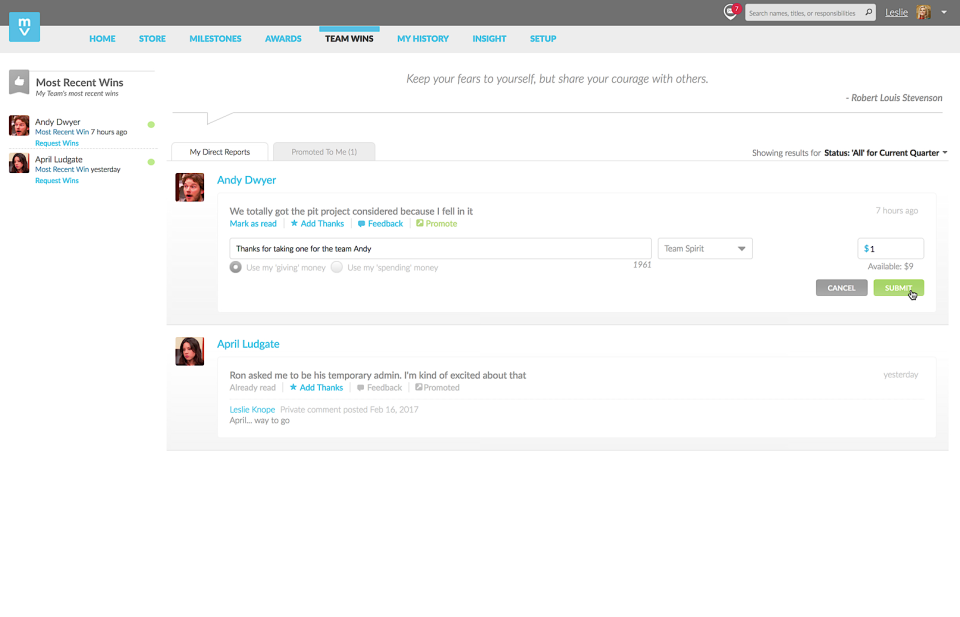
Task: Click the green Promote icon on Andy's win
Action: (x=419, y=223)
